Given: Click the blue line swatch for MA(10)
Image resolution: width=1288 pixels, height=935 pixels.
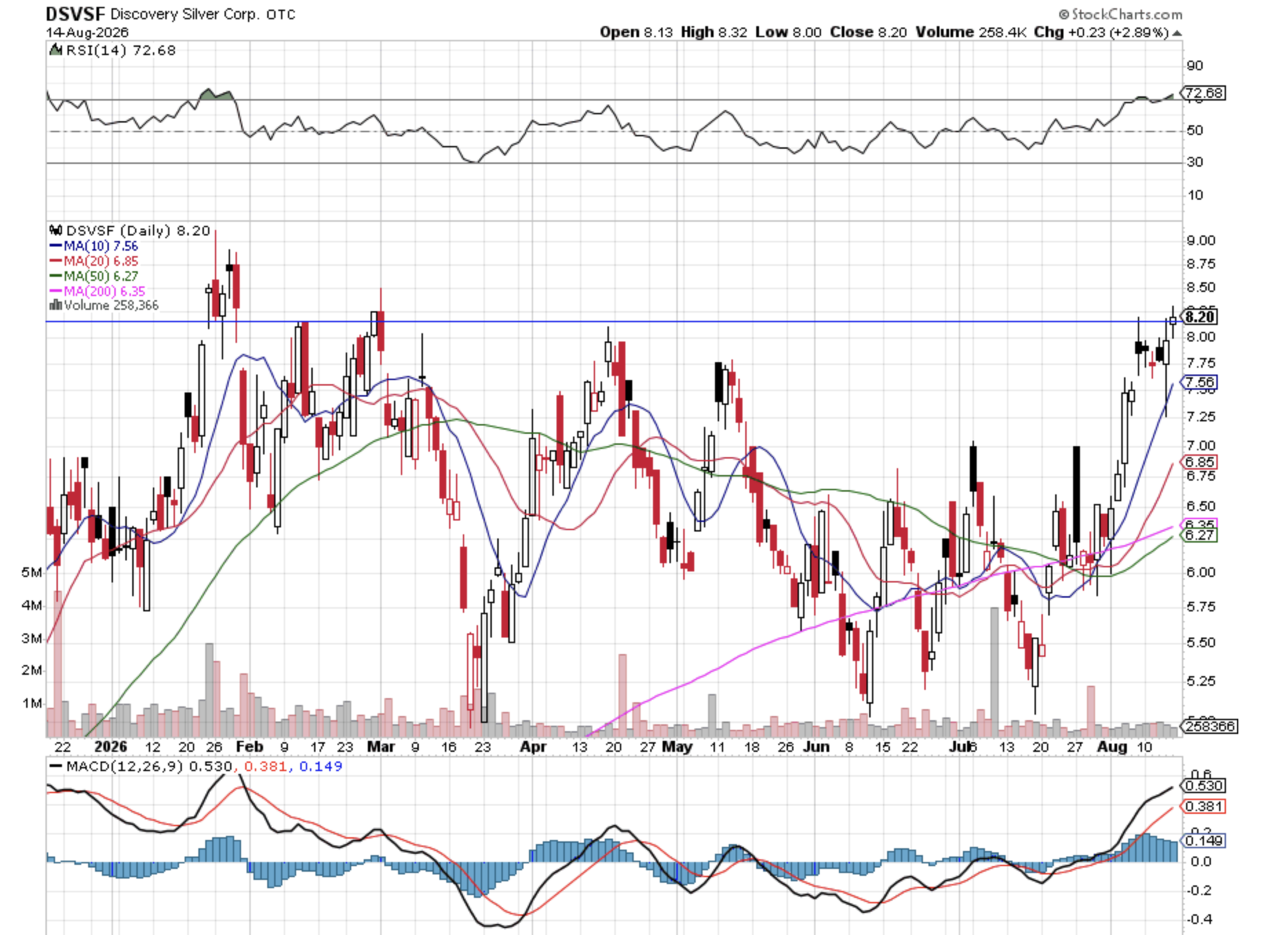Looking at the screenshot, I should click(56, 246).
